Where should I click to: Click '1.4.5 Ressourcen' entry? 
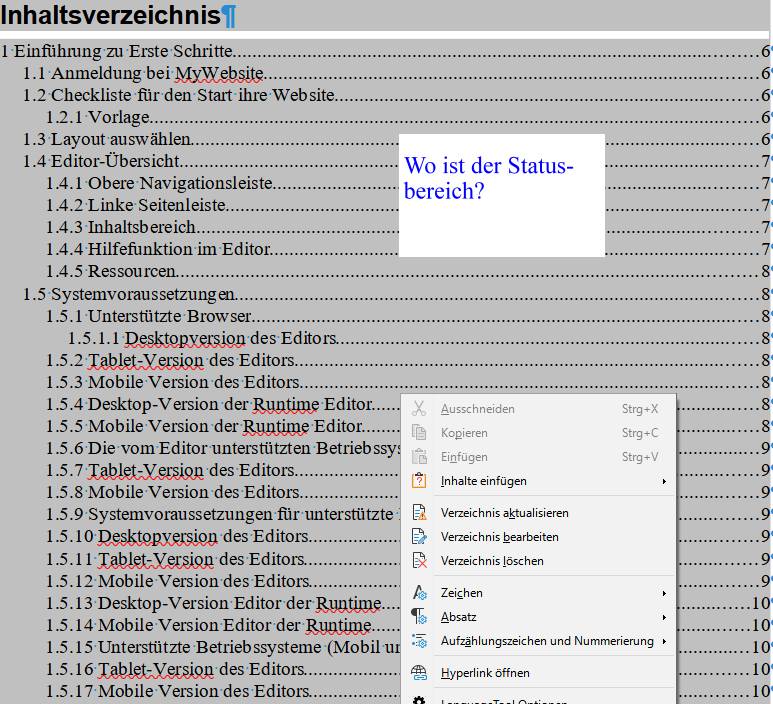tap(111, 271)
